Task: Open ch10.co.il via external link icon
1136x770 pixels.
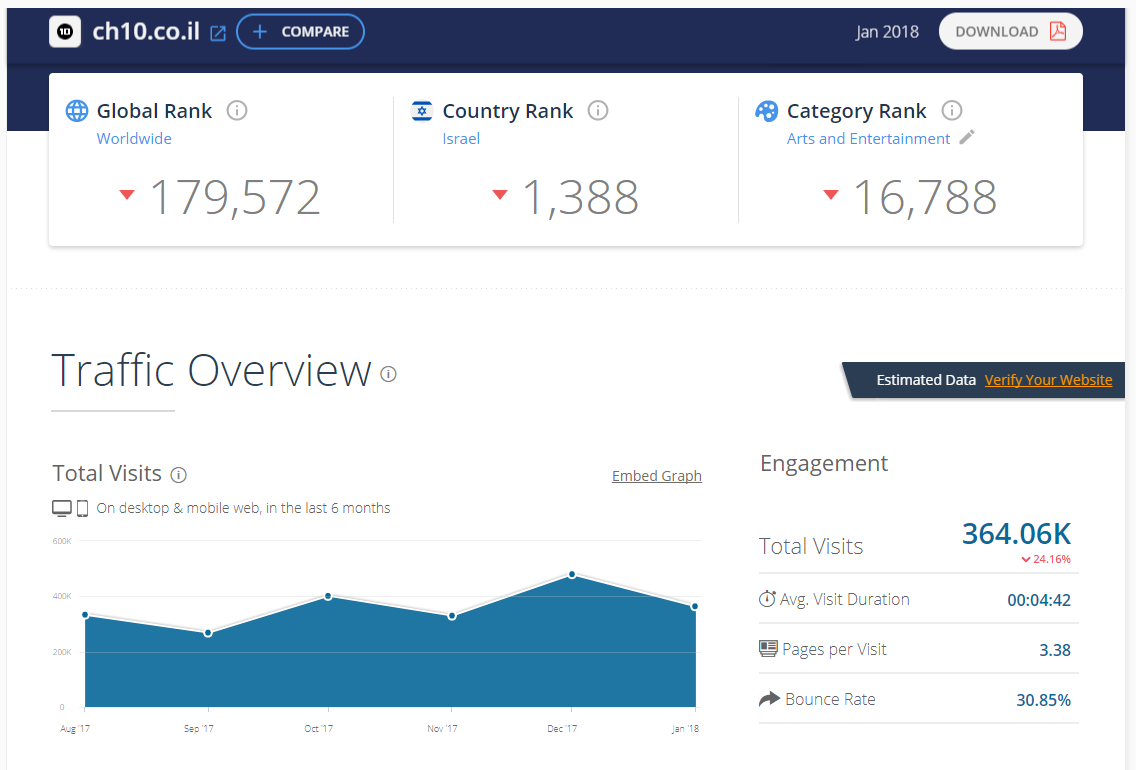Action: pos(218,33)
